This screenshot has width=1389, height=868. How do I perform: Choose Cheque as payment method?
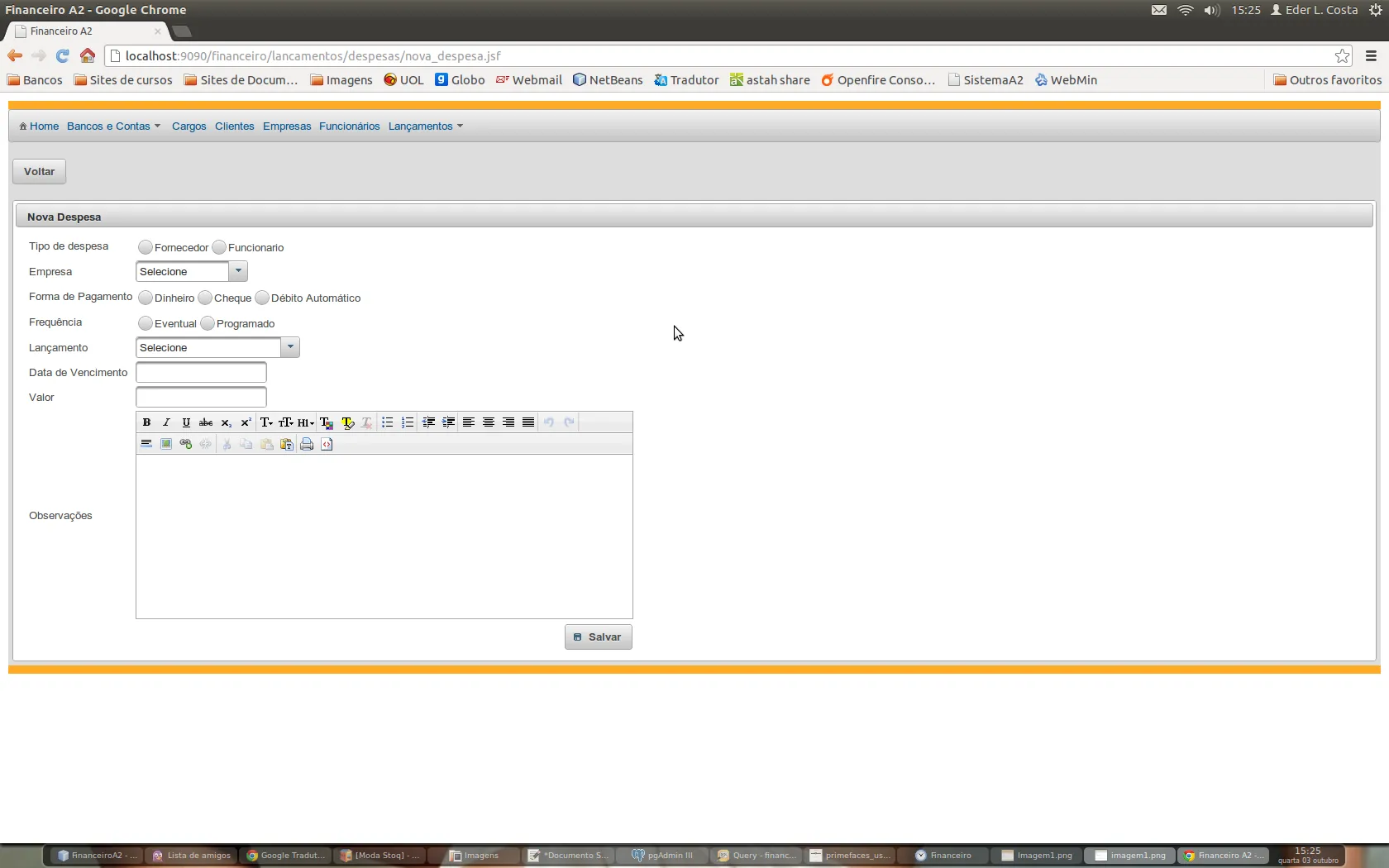pyautogui.click(x=205, y=298)
